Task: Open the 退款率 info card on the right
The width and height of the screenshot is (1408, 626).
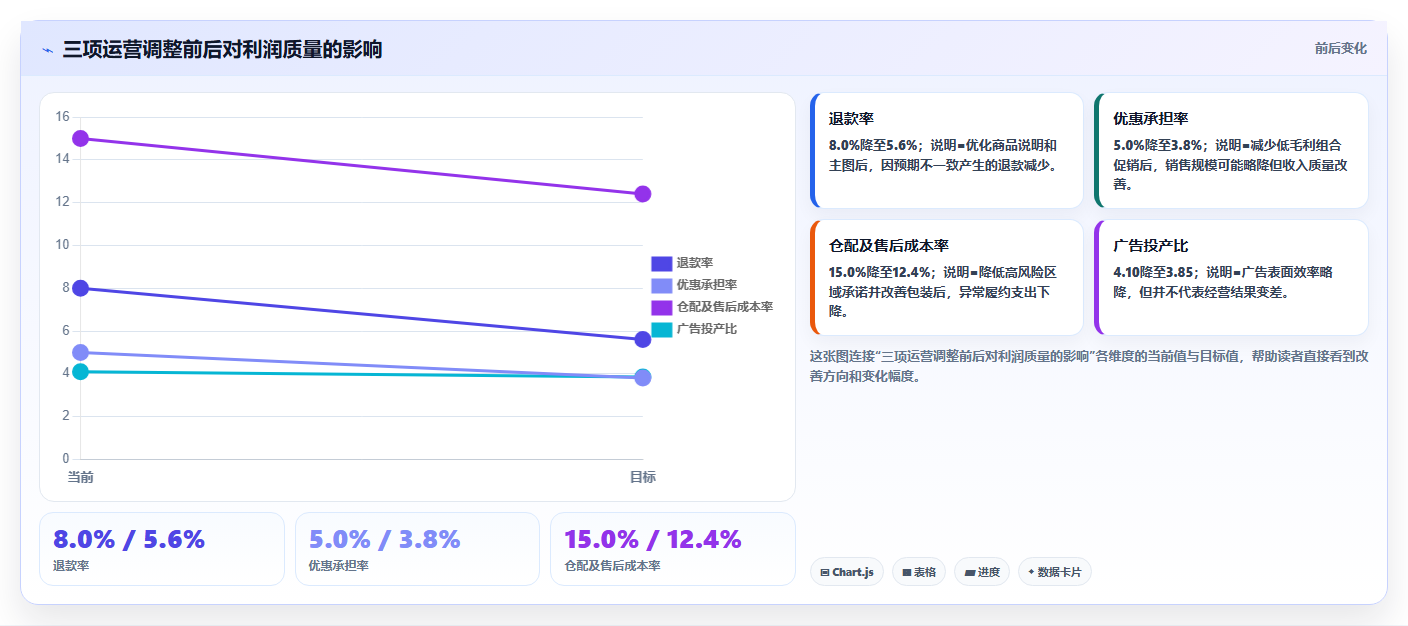Action: (947, 150)
